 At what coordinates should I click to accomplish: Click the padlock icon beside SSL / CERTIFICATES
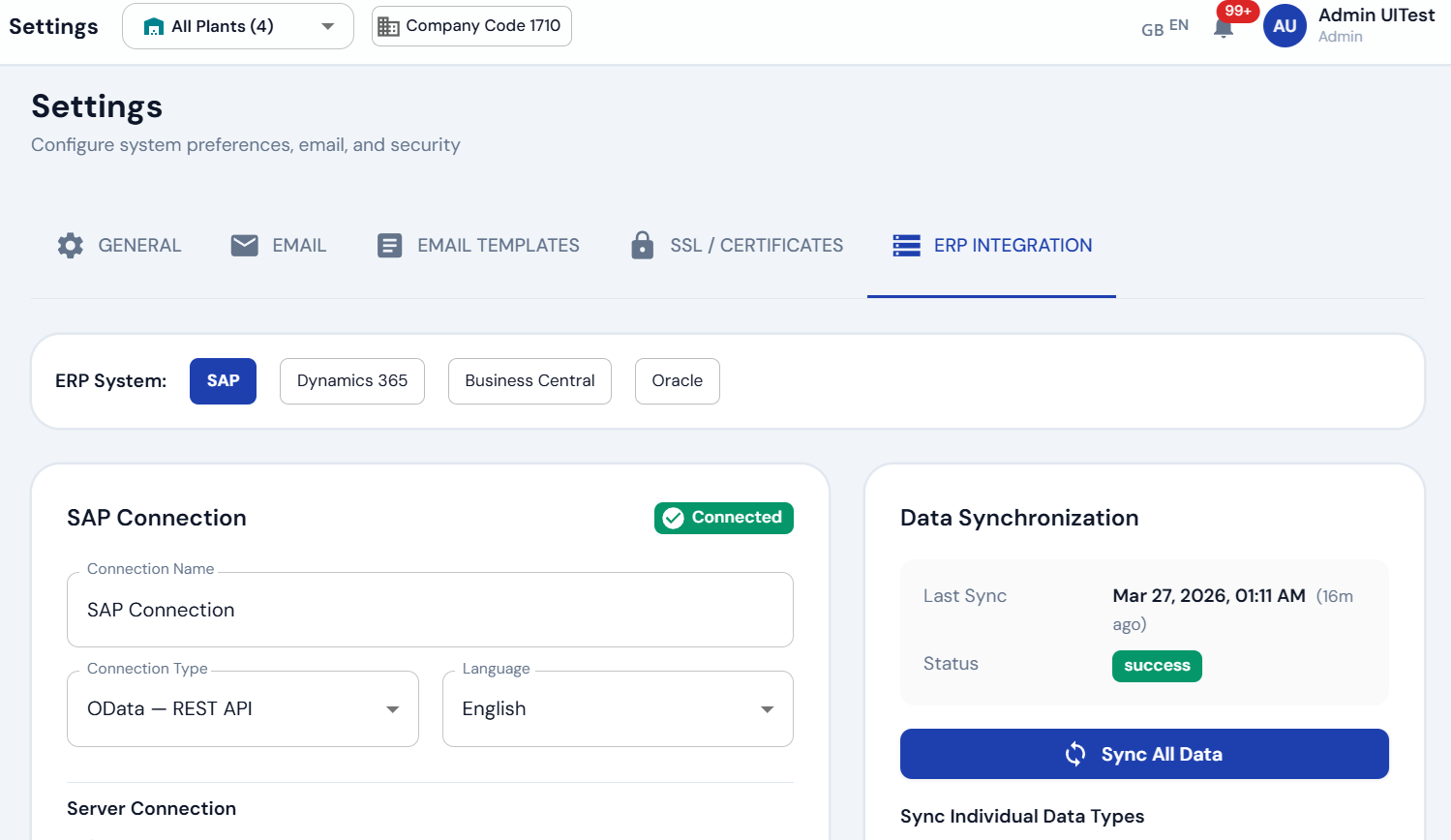click(642, 245)
